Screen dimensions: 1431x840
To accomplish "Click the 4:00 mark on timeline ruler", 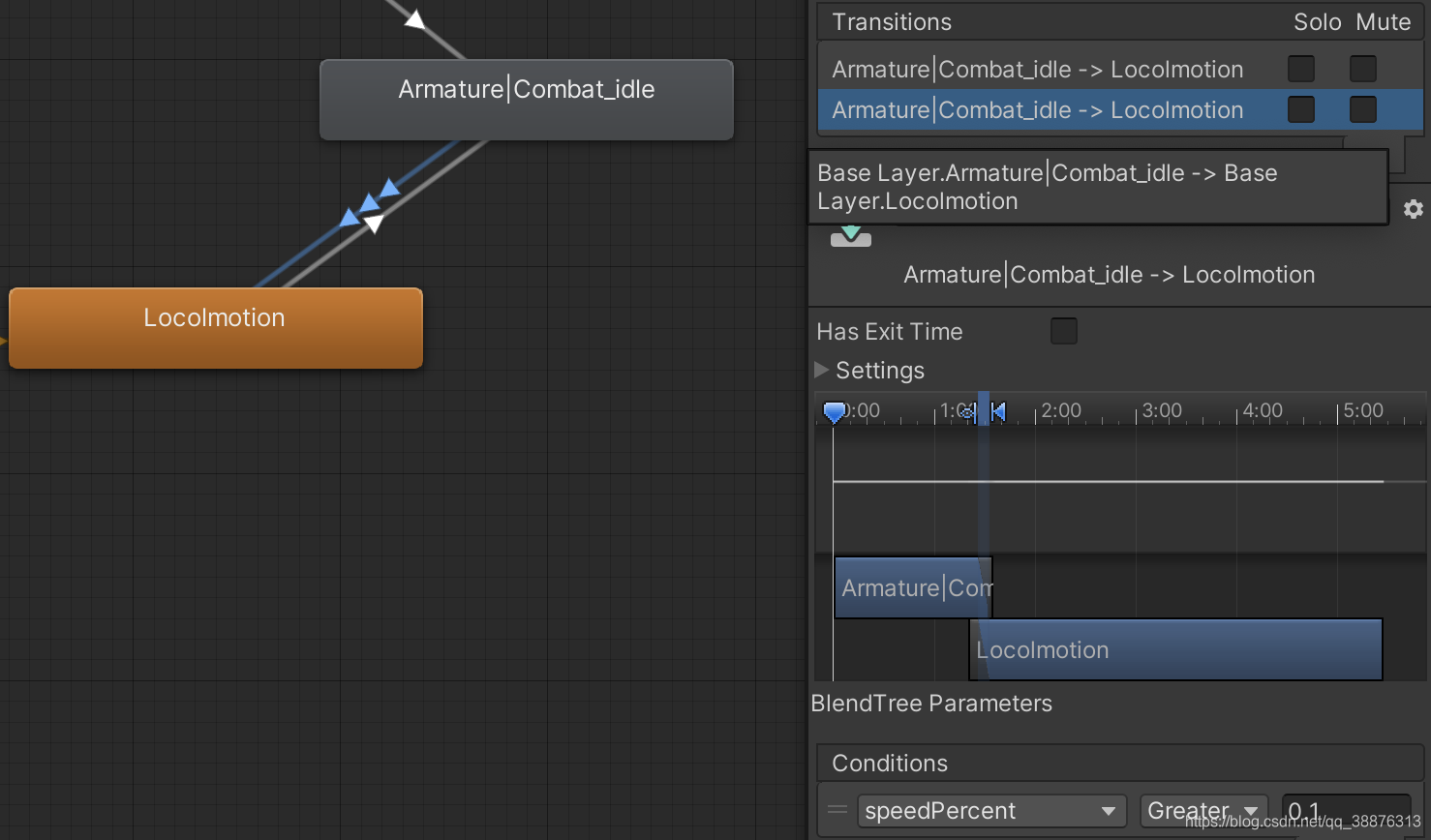I will tap(1263, 410).
